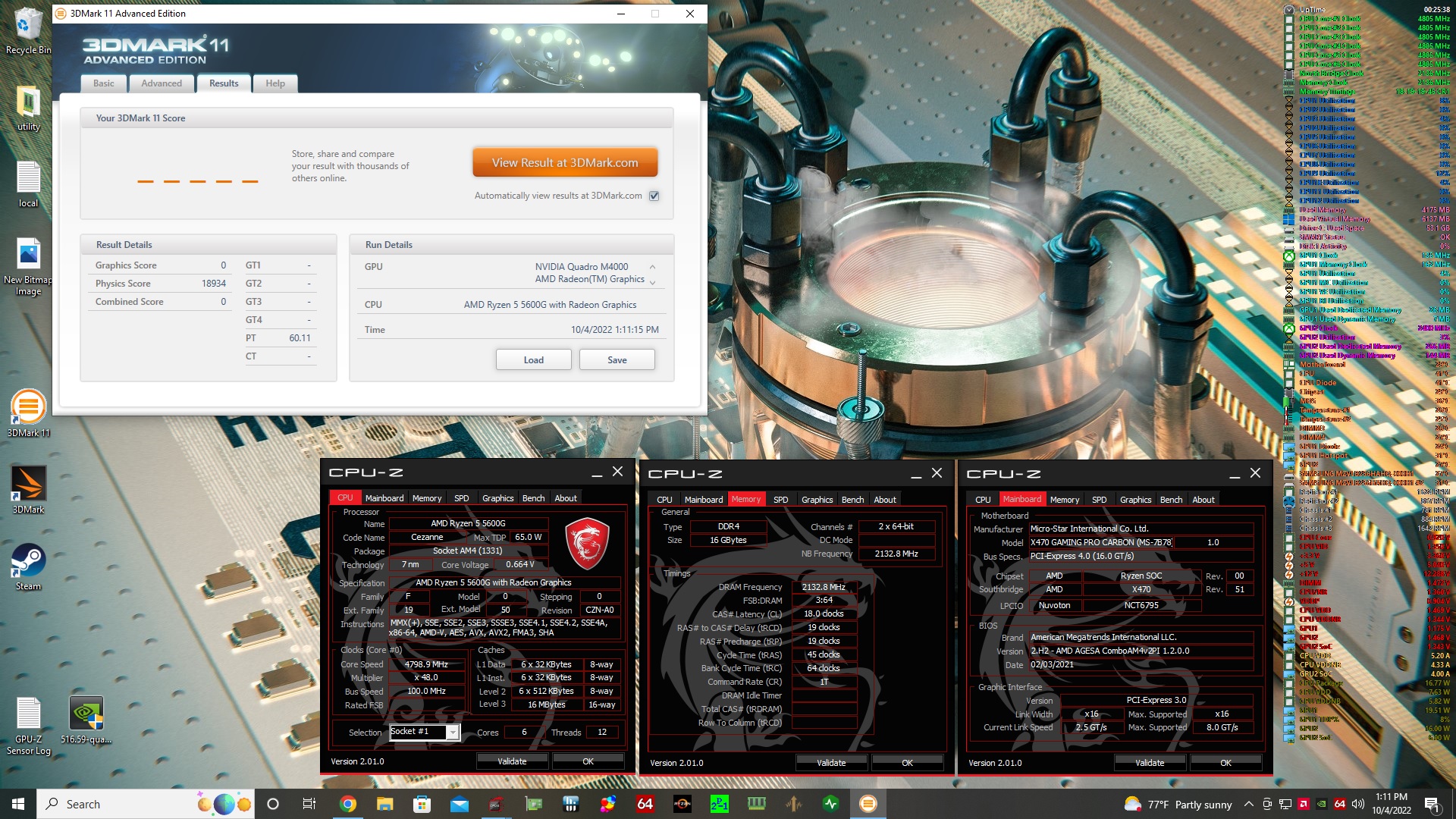Click View Result at 3DMark.com button

pos(565,162)
